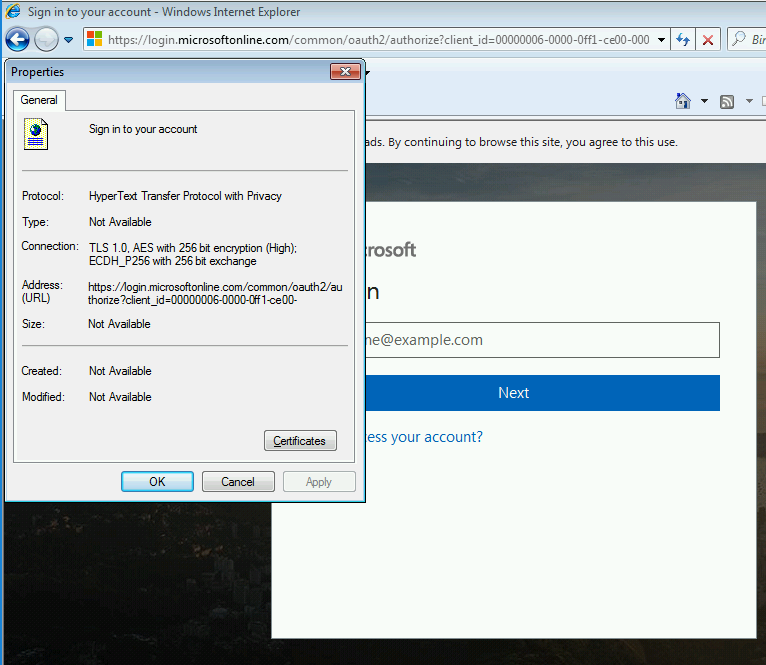Confirm Properties dialog with OK
The height and width of the screenshot is (665, 766).
pyautogui.click(x=157, y=482)
